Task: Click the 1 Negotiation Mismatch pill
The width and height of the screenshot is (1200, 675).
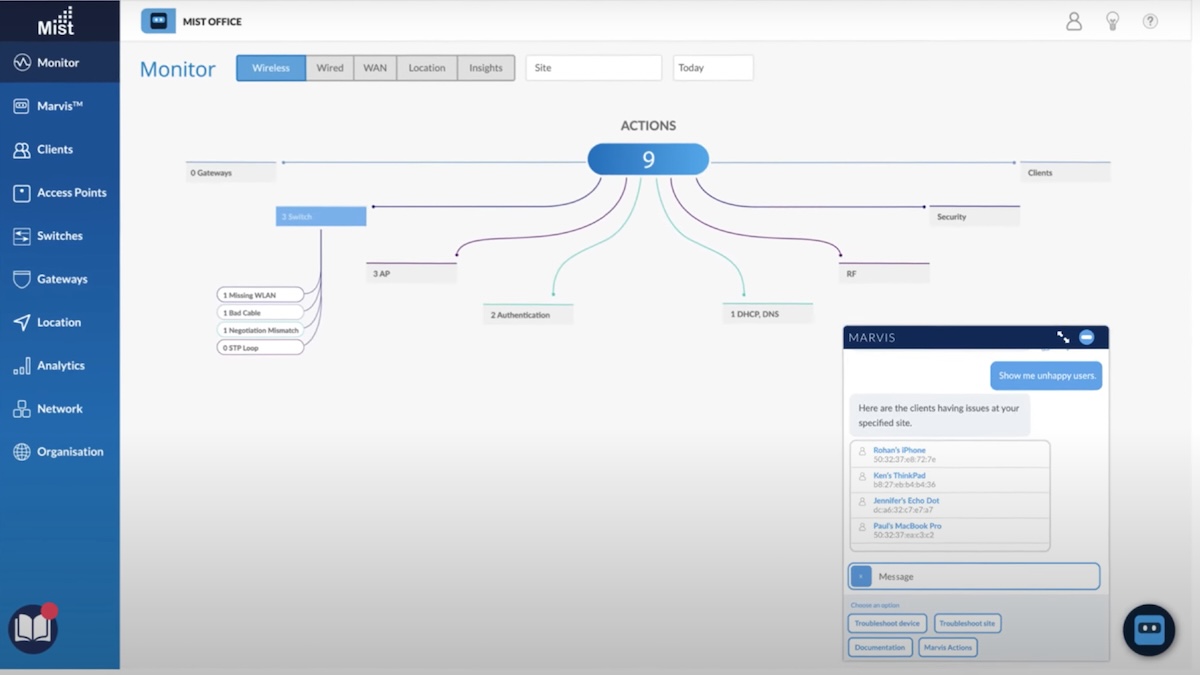Action: [260, 330]
